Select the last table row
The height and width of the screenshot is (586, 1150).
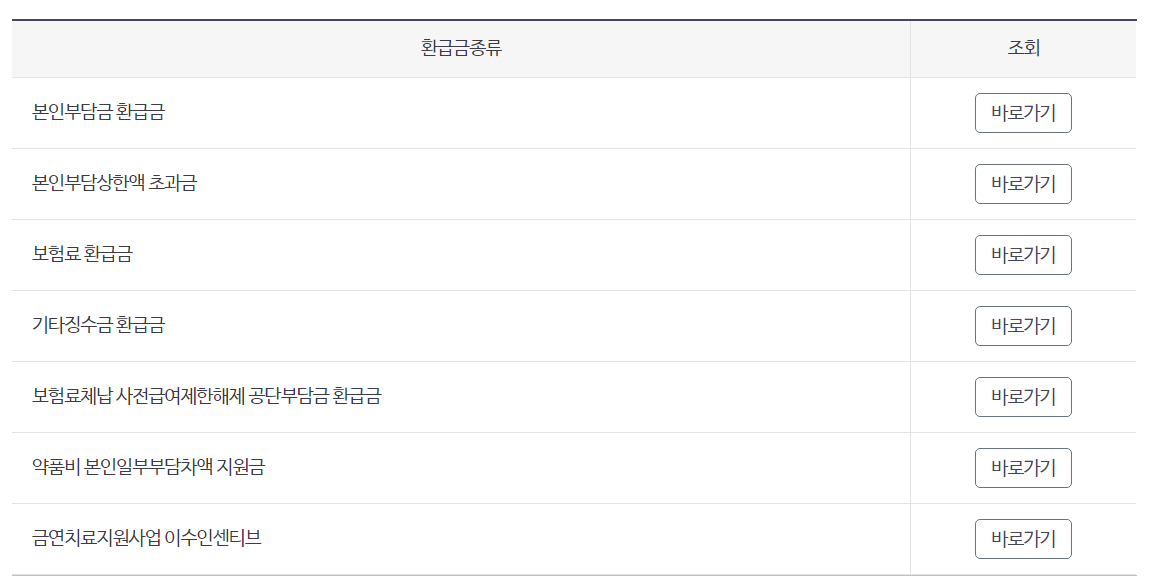500,538
